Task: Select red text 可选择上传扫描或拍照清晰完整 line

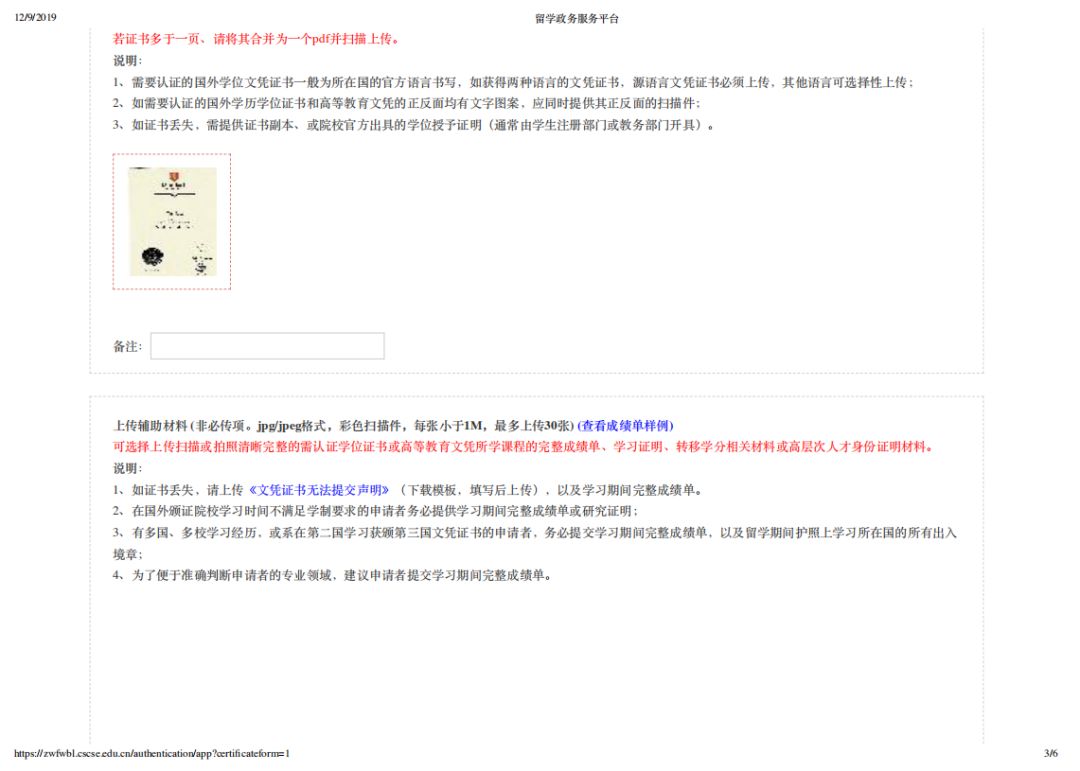Action: (x=523, y=447)
